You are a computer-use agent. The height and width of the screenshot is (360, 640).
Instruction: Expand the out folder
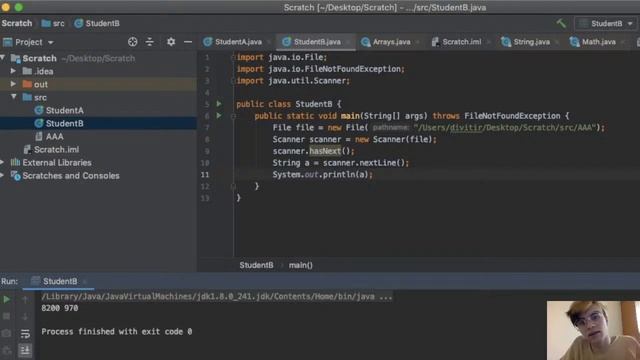[x=13, y=84]
